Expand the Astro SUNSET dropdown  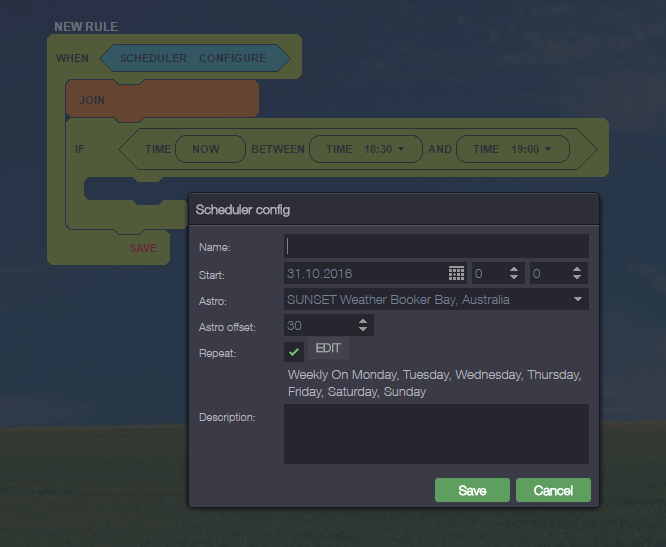coord(577,299)
